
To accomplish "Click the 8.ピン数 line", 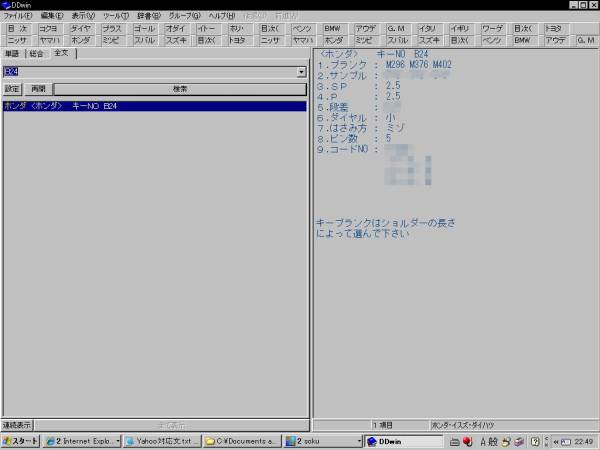I will pyautogui.click(x=354, y=138).
